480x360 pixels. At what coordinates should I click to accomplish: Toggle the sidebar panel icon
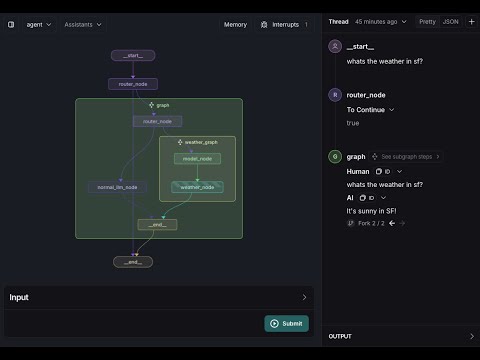pos(11,25)
